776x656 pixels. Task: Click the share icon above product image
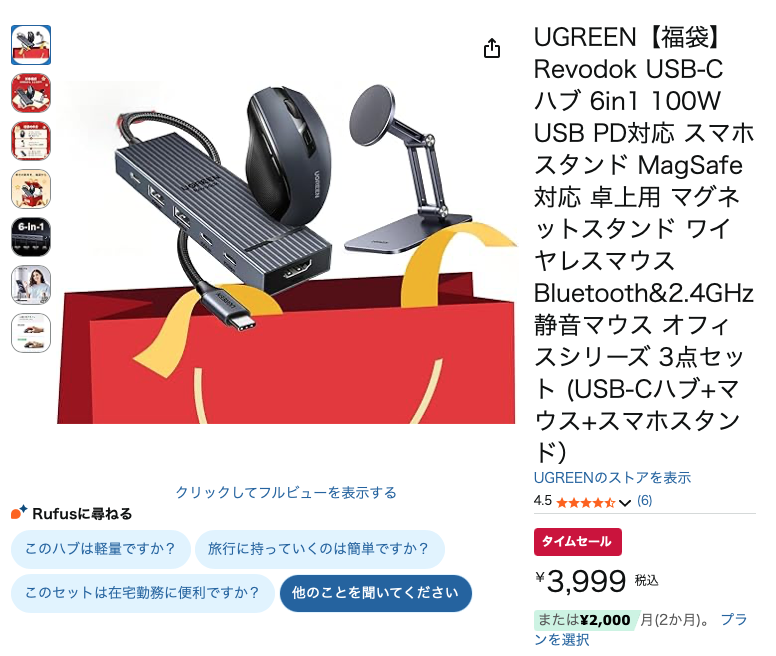[x=491, y=48]
